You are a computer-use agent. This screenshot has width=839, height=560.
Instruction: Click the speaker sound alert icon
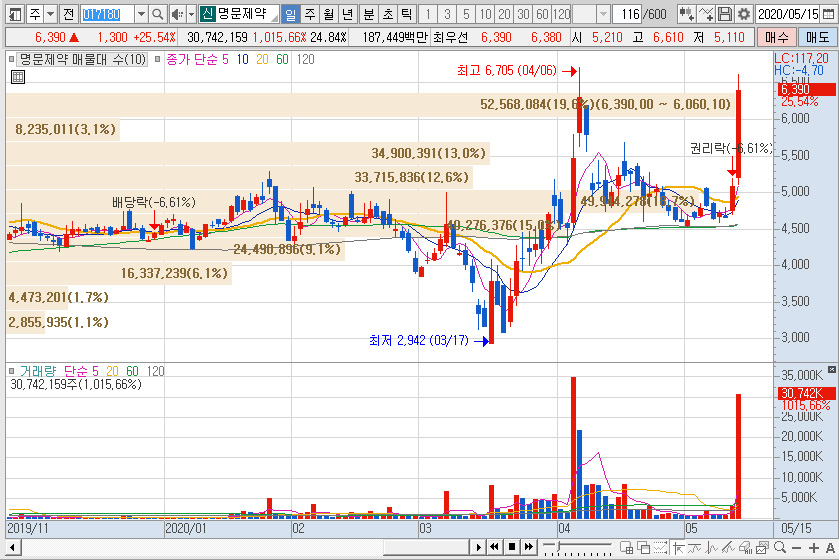[177, 14]
